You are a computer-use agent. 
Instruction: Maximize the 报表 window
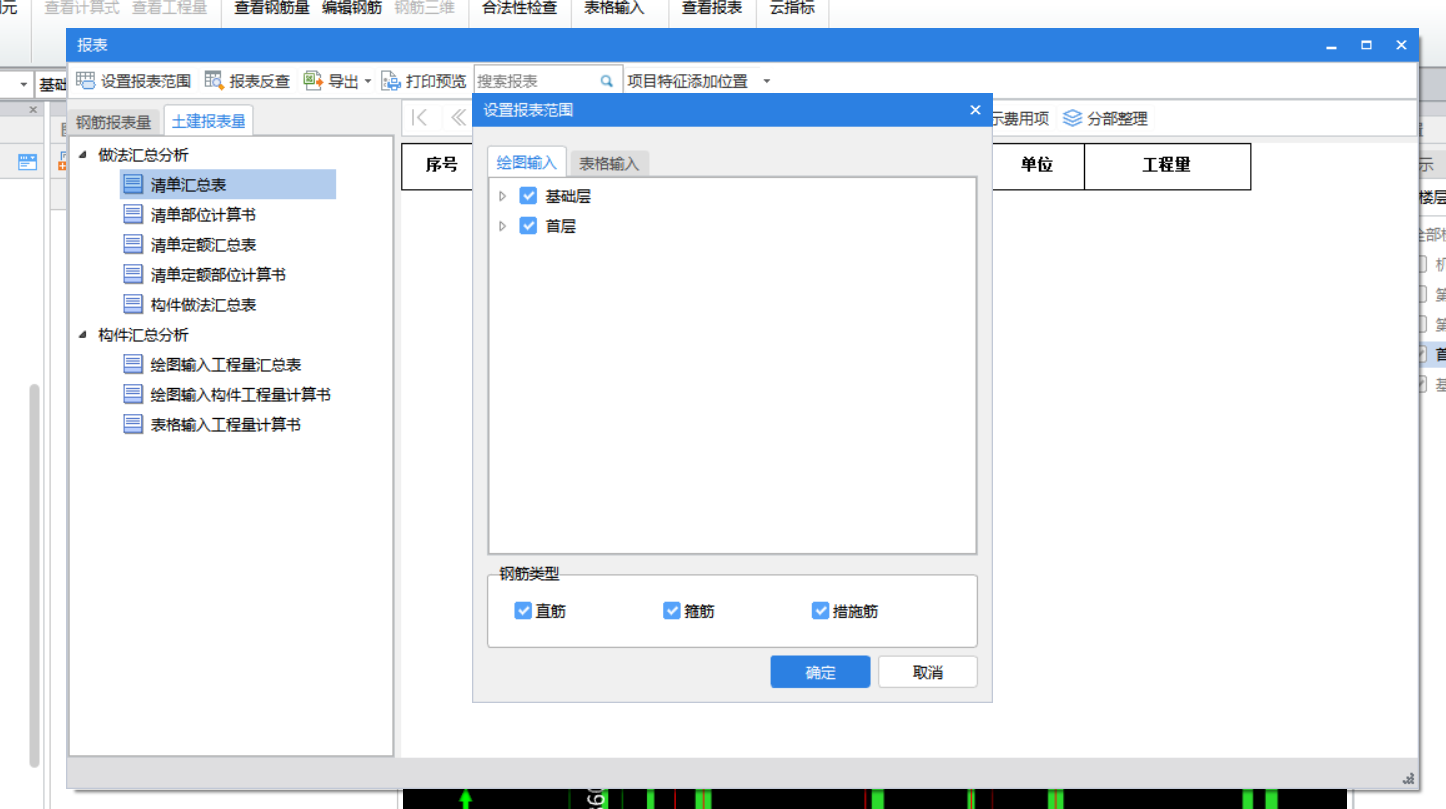(x=1366, y=45)
